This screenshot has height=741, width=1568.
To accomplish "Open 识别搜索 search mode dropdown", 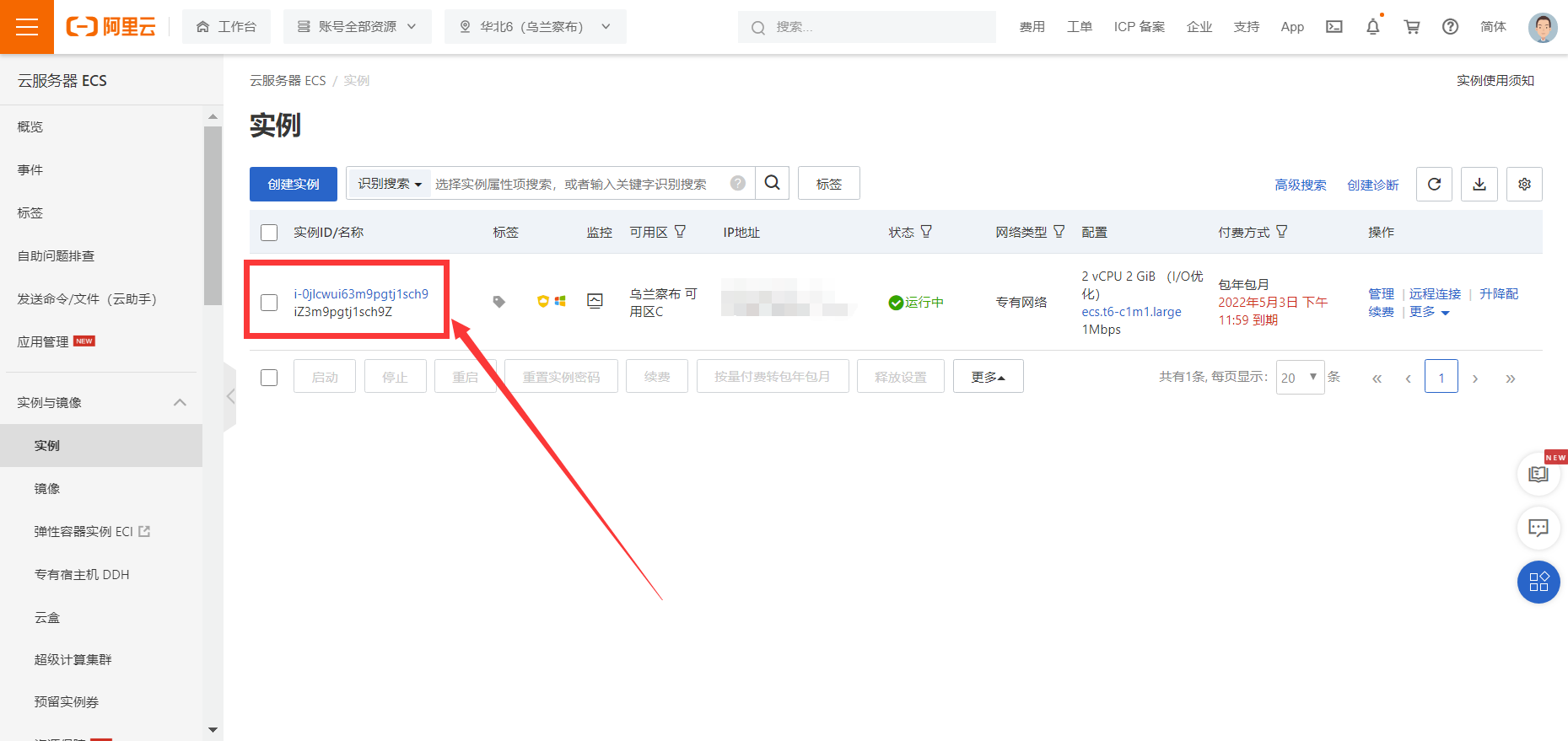I will pos(389,183).
